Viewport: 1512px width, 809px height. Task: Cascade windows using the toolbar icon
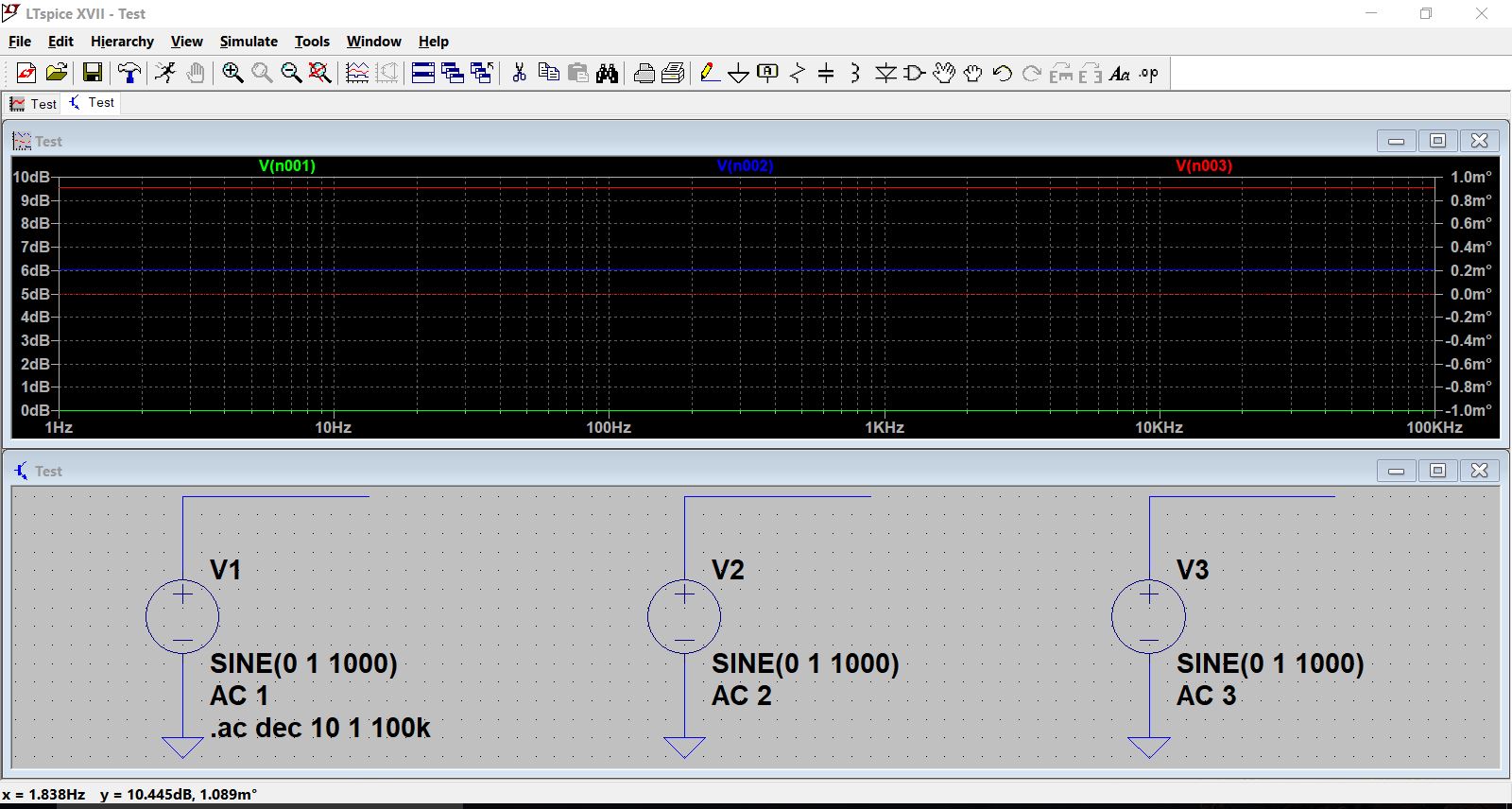(453, 73)
